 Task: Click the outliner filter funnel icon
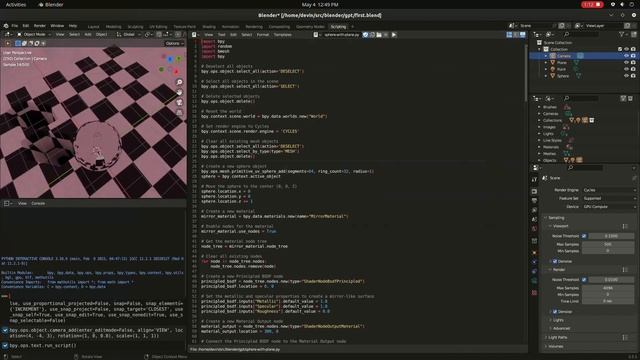click(622, 35)
